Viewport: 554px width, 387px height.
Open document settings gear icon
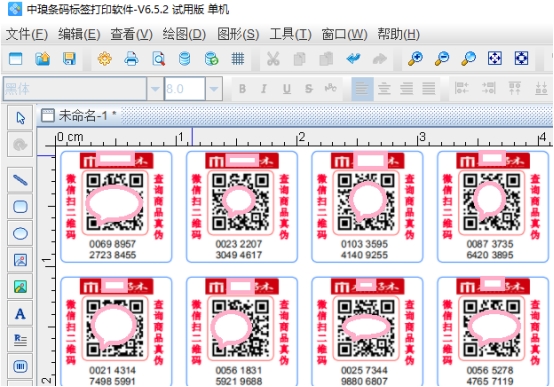105,59
